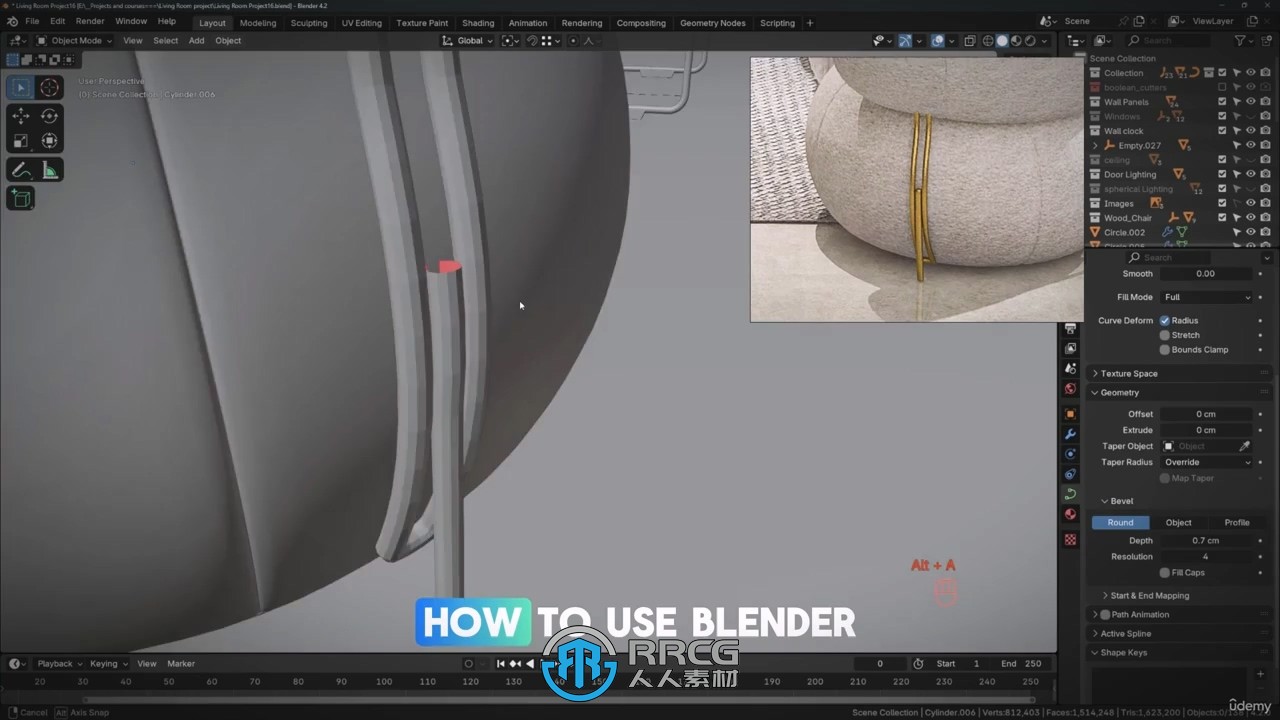Enable the boolean_cutters collection checkbox
The height and width of the screenshot is (720, 1280).
tap(1222, 87)
